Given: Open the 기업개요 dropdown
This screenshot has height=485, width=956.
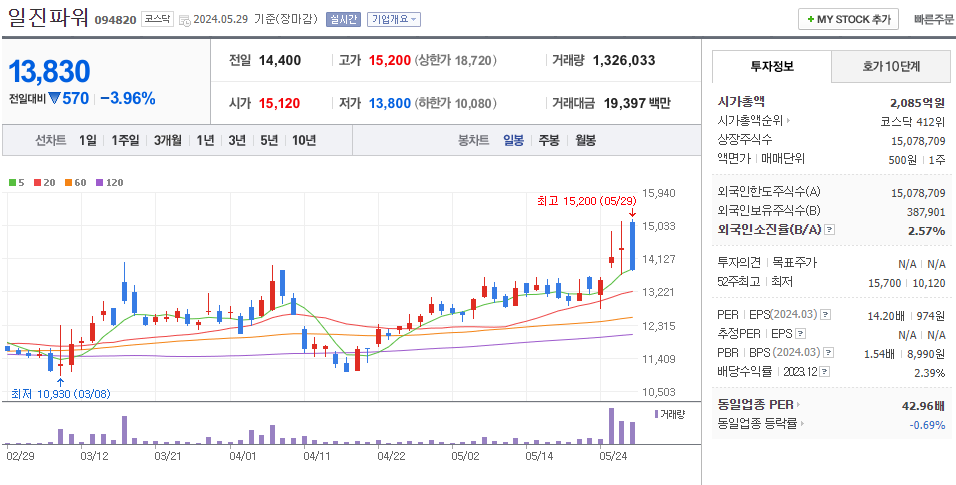Looking at the screenshot, I should 394,20.
